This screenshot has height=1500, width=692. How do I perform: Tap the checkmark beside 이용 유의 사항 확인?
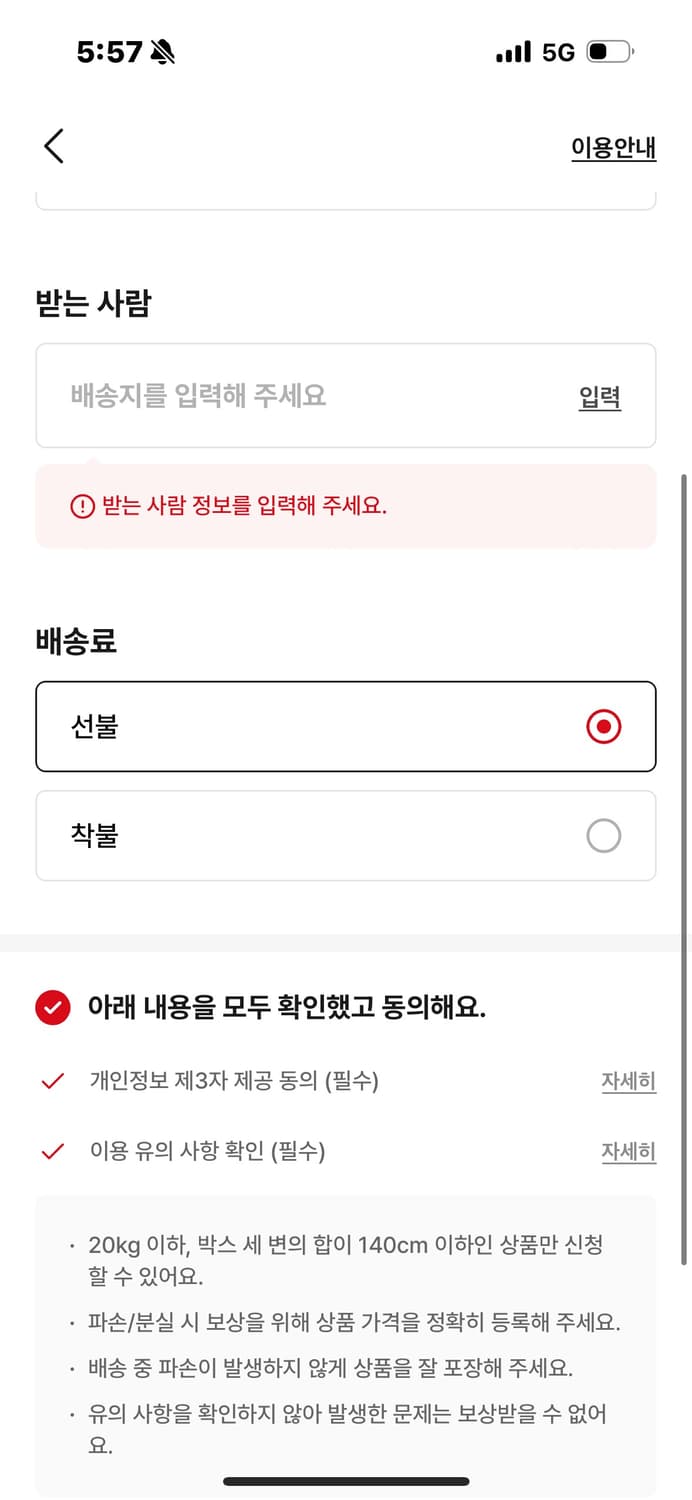coord(53,1151)
